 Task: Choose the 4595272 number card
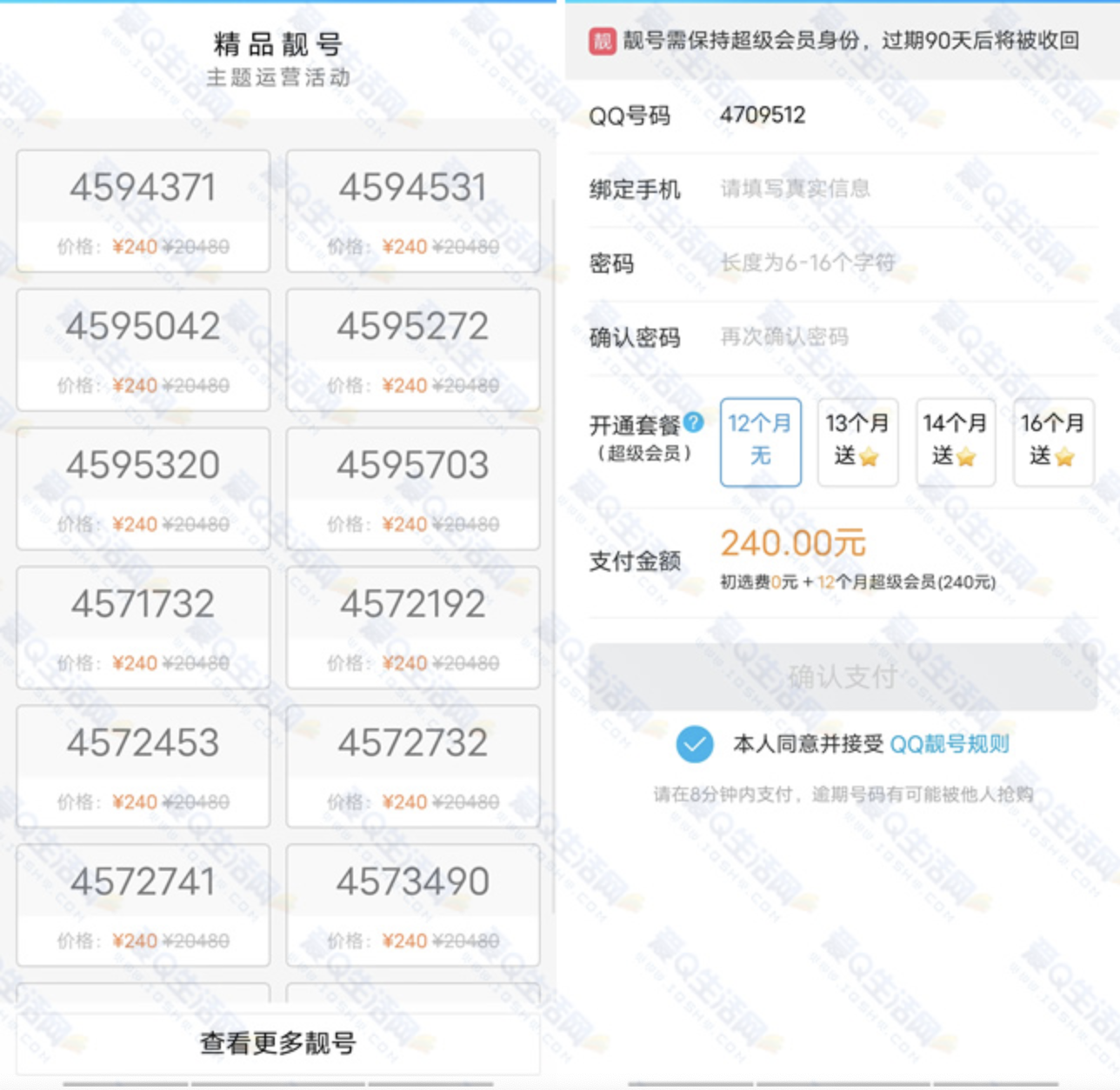pyautogui.click(x=413, y=350)
